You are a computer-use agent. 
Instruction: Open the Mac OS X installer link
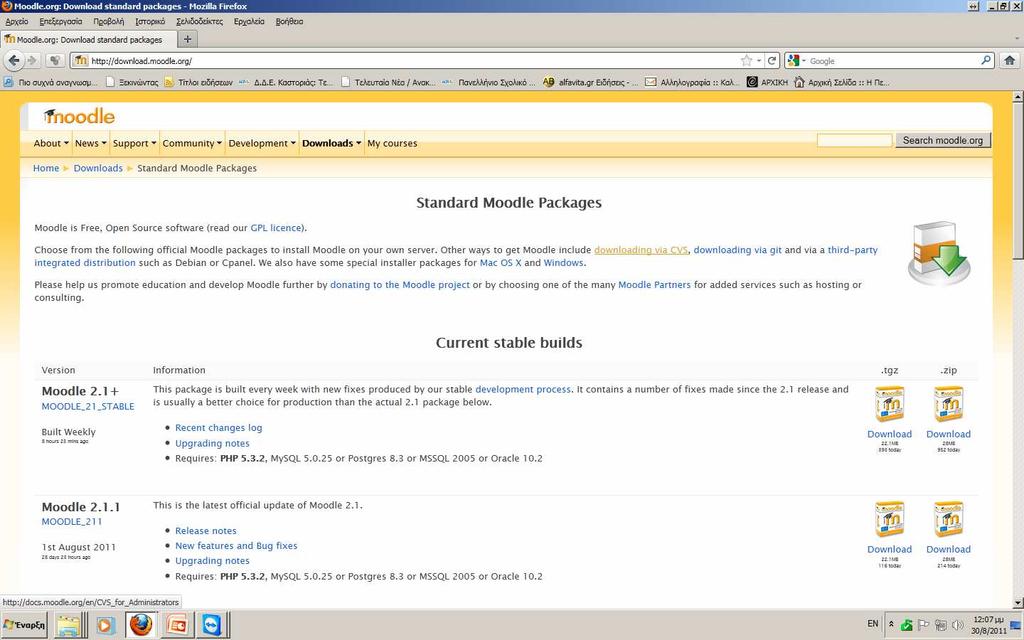[500, 263]
